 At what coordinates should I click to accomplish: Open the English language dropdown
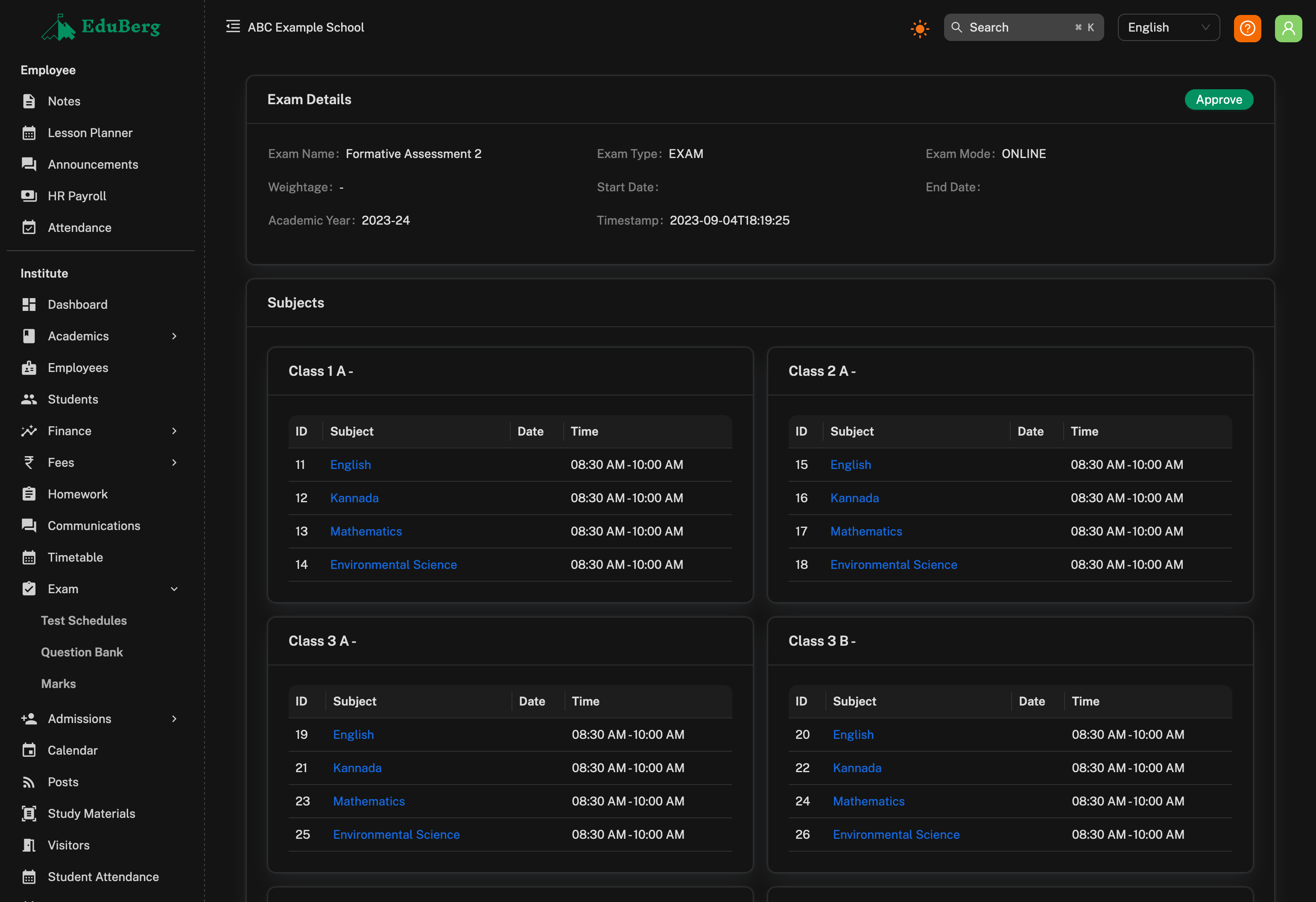tap(1168, 27)
